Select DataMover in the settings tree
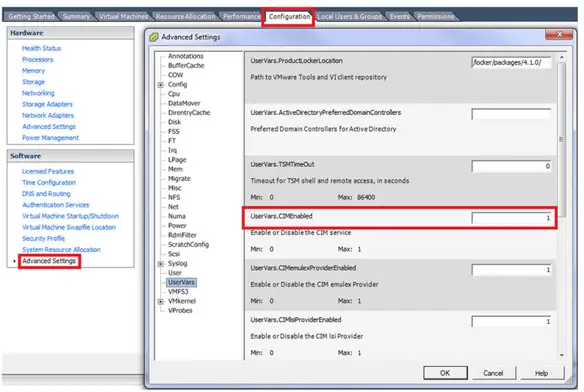584x392 pixels. point(184,103)
